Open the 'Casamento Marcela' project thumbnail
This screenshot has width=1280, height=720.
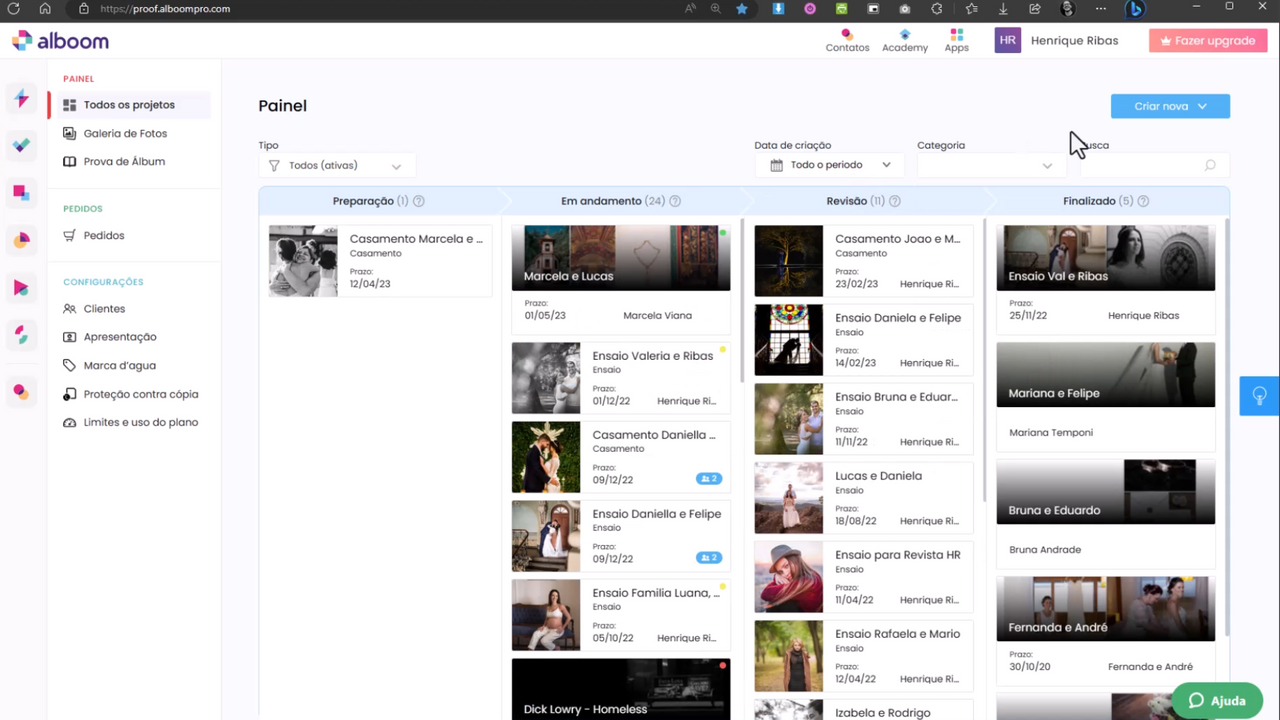(x=303, y=261)
